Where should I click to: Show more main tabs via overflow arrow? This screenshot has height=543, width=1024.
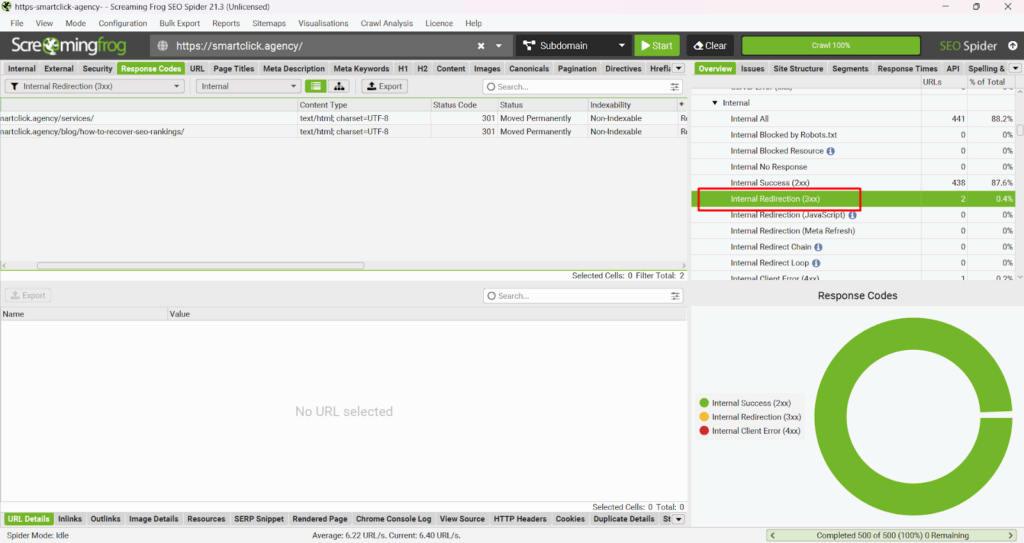point(679,69)
